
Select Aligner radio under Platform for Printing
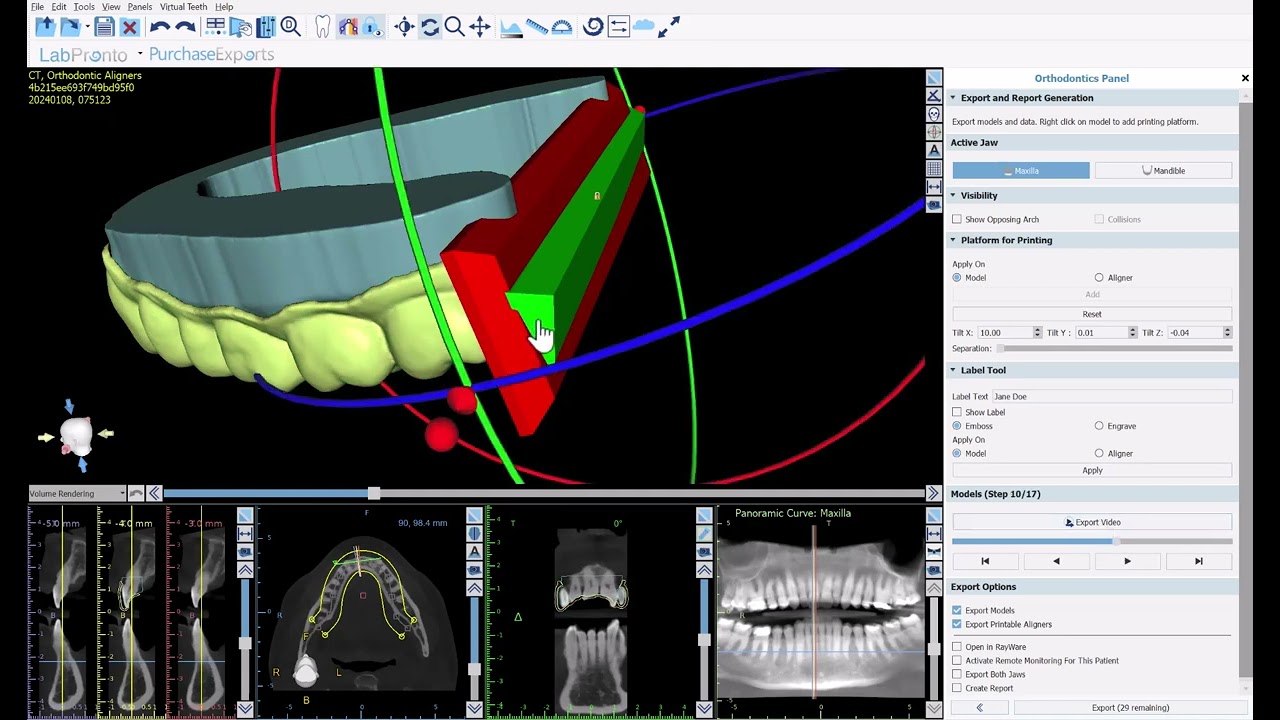coord(1099,277)
